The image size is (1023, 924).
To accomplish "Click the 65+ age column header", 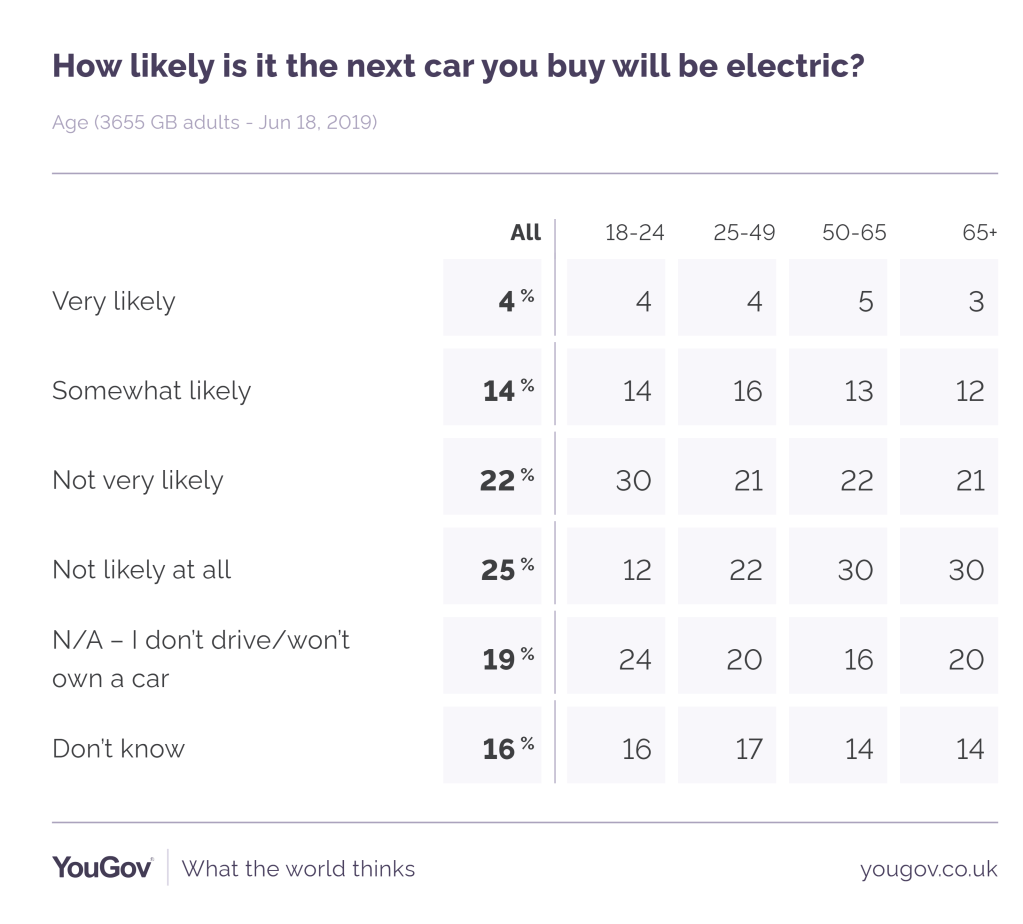I will [x=980, y=233].
